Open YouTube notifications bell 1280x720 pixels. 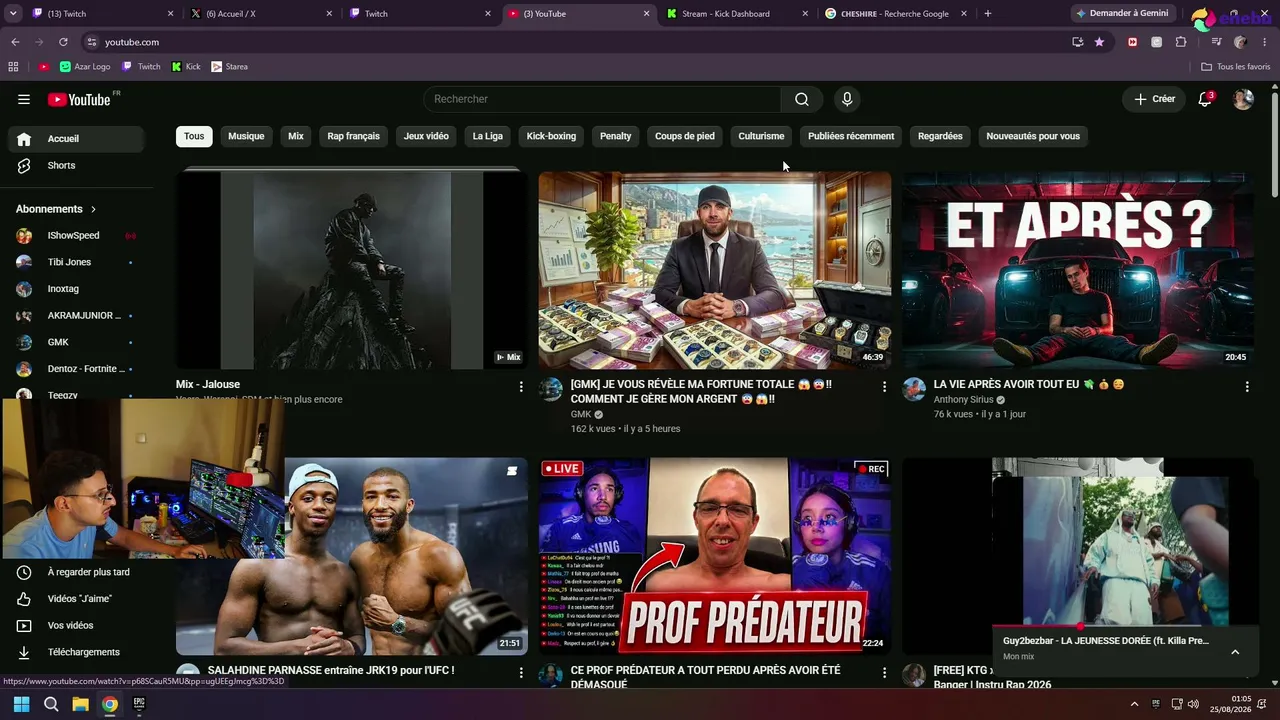[1205, 99]
